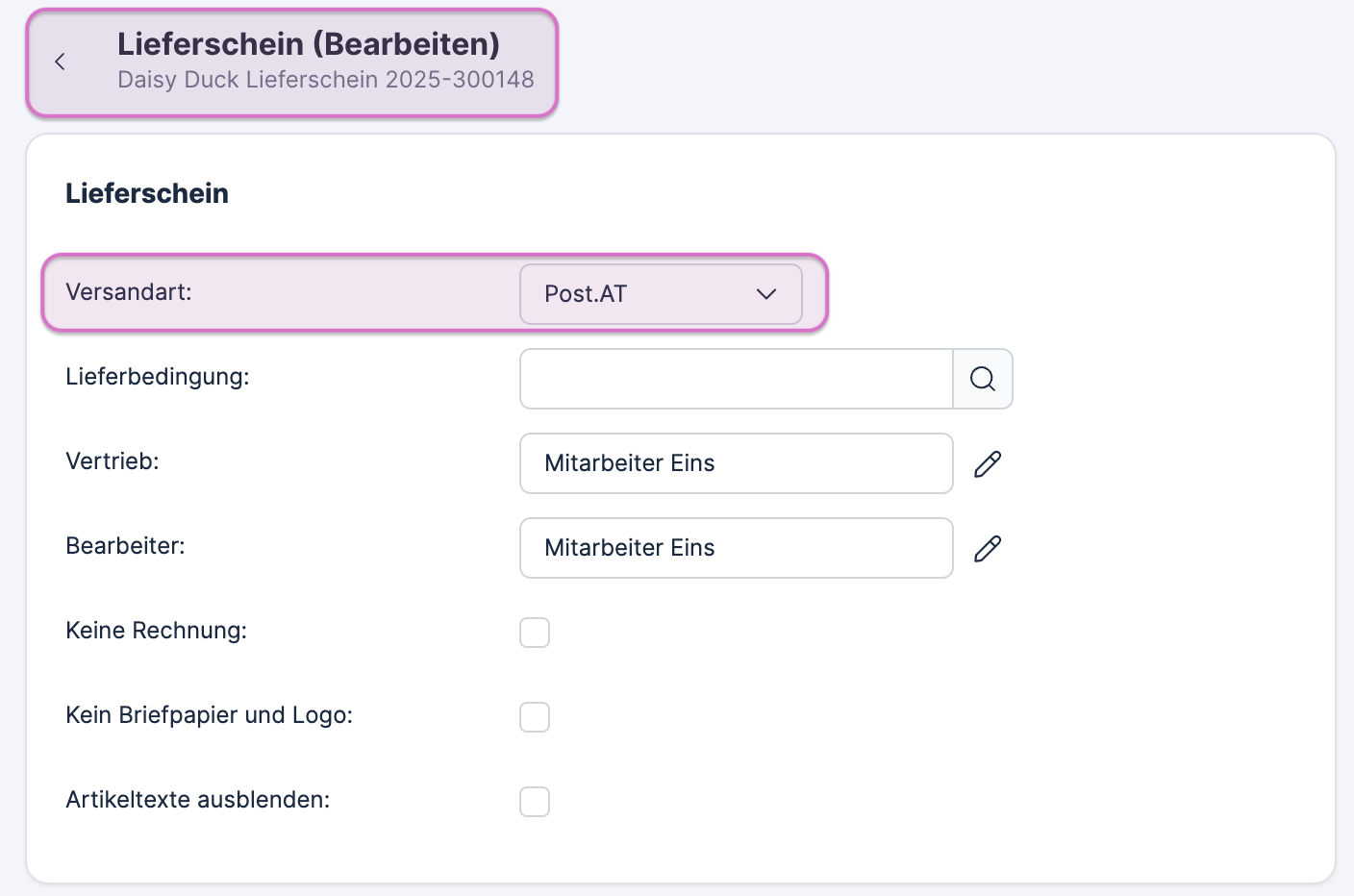Go back using the header arrow
The height and width of the screenshot is (896, 1354).
tap(61, 62)
